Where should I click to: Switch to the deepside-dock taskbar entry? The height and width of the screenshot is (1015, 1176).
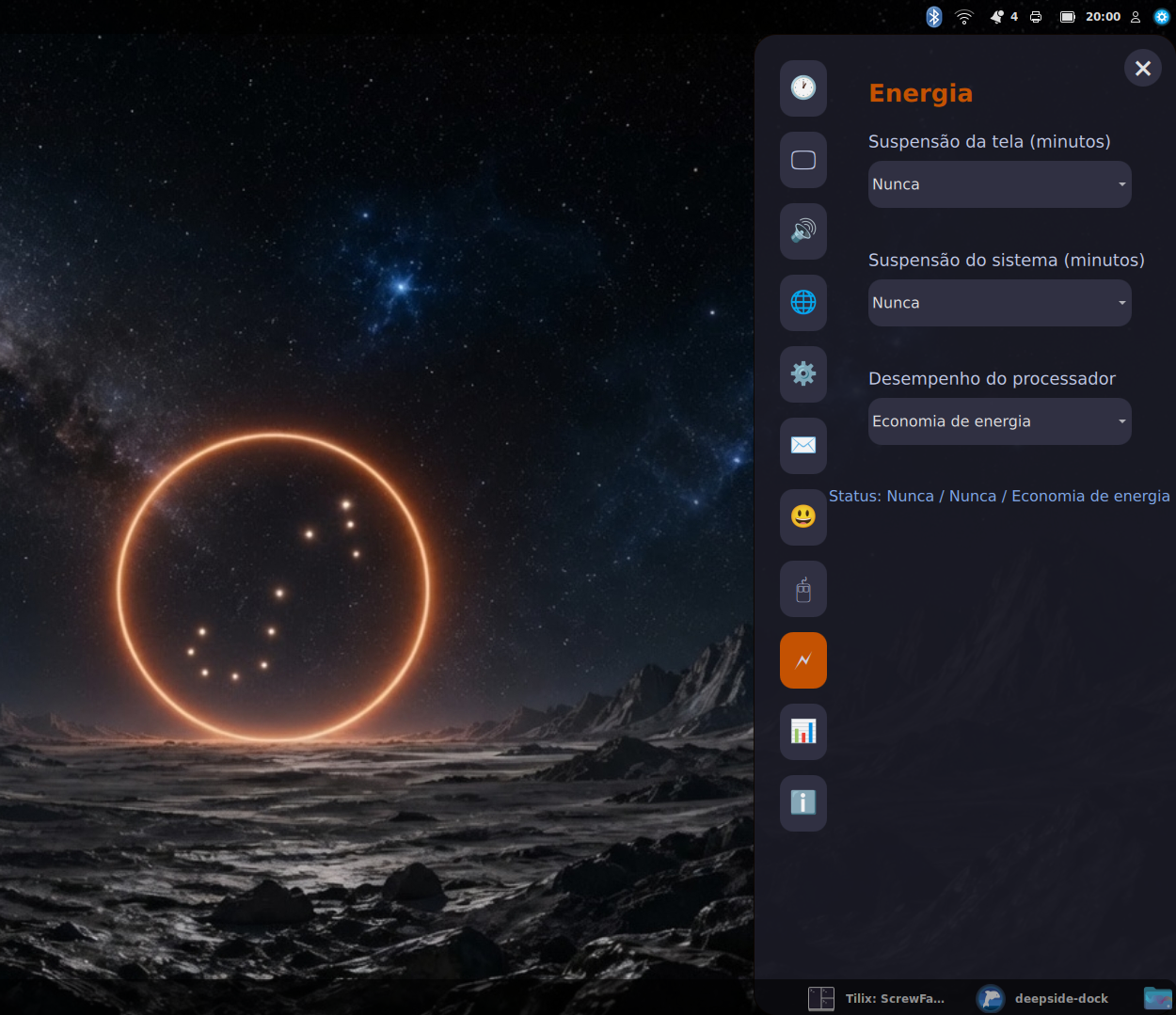point(1043,998)
